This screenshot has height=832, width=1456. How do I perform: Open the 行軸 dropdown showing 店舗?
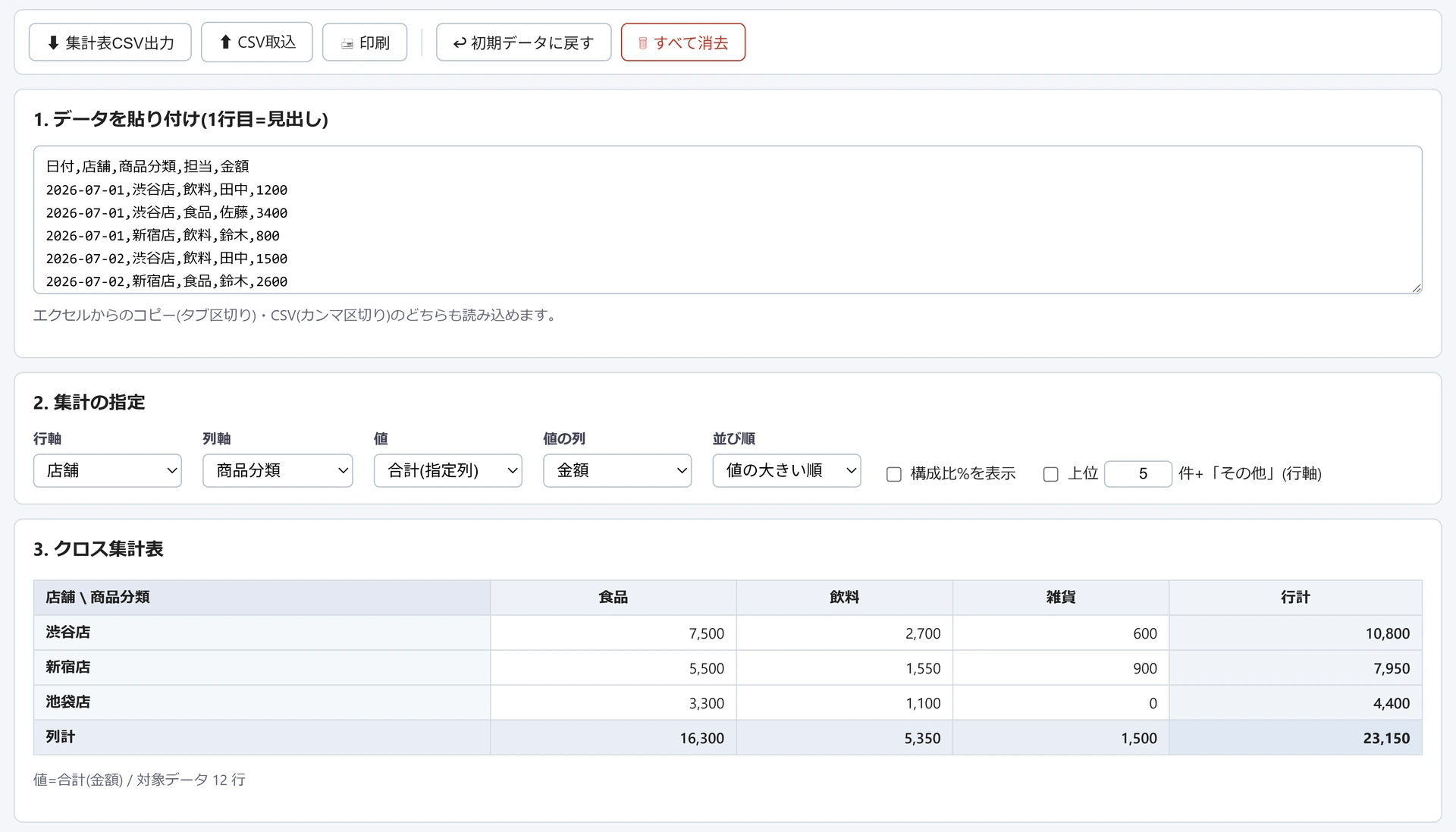coord(108,470)
